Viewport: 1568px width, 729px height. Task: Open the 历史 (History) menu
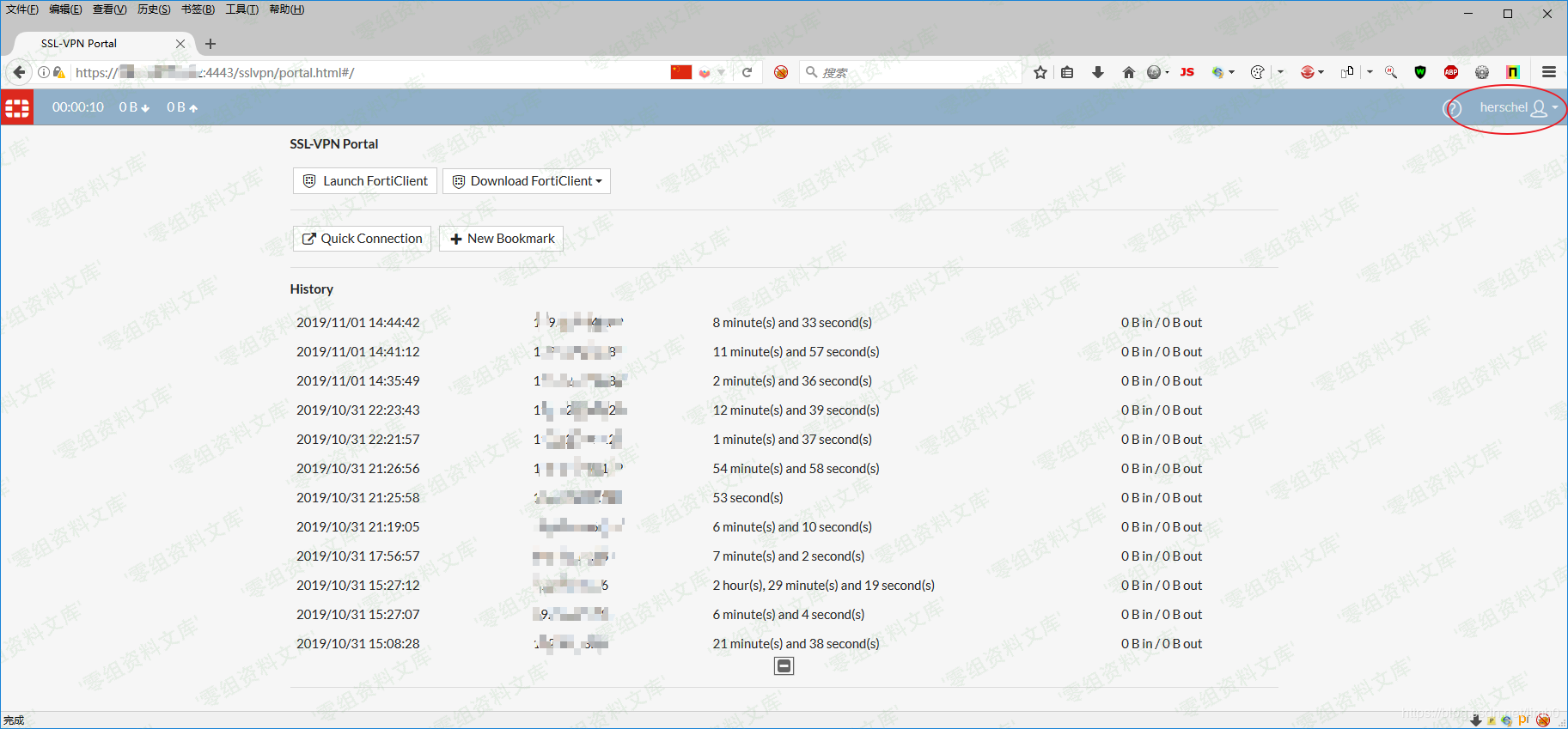[154, 9]
